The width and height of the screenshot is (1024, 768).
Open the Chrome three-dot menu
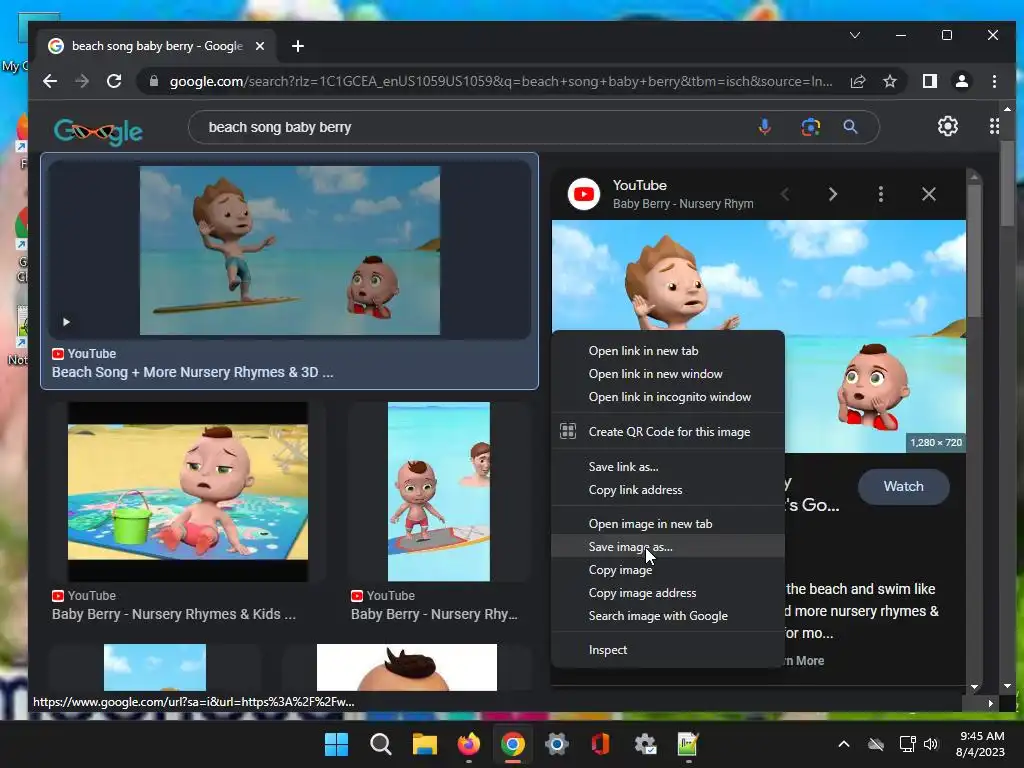(x=994, y=81)
